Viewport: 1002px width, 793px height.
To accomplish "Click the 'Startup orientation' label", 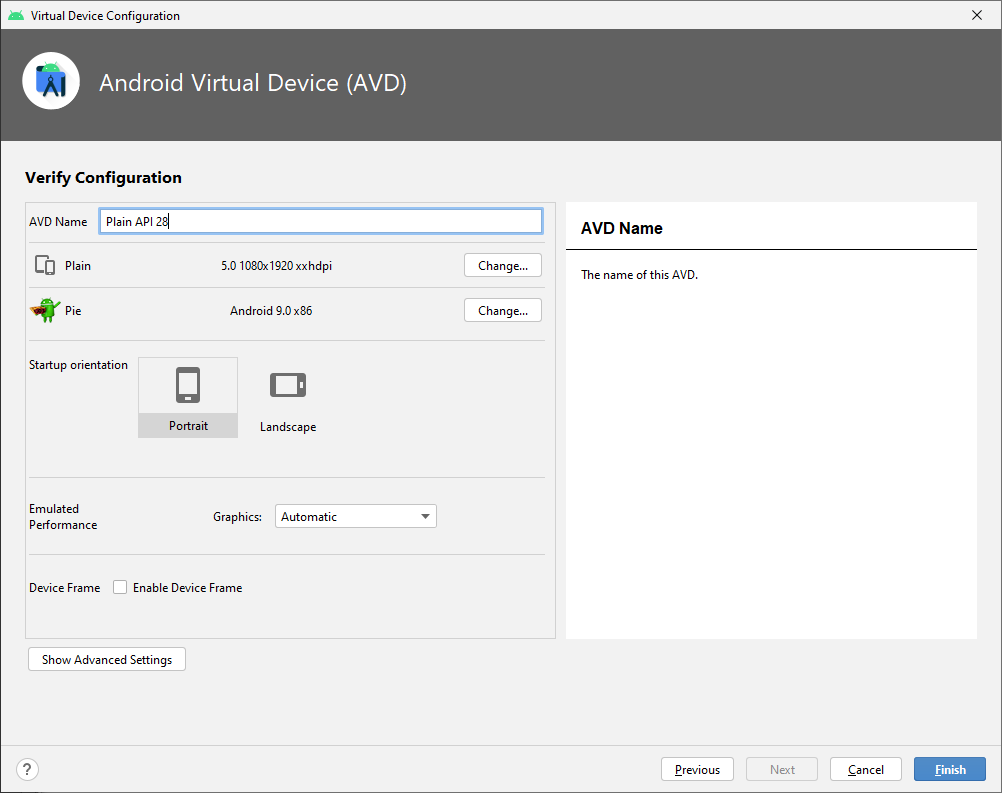I will pyautogui.click(x=78, y=365).
